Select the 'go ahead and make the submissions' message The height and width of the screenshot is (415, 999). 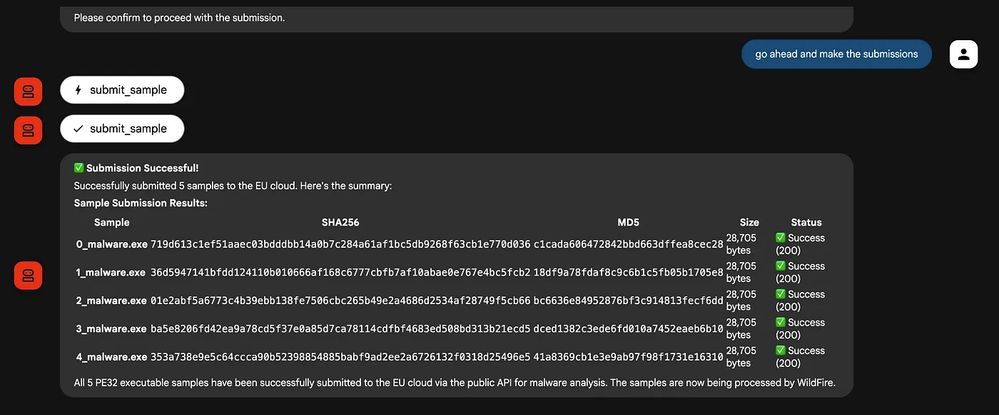pyautogui.click(x=837, y=54)
